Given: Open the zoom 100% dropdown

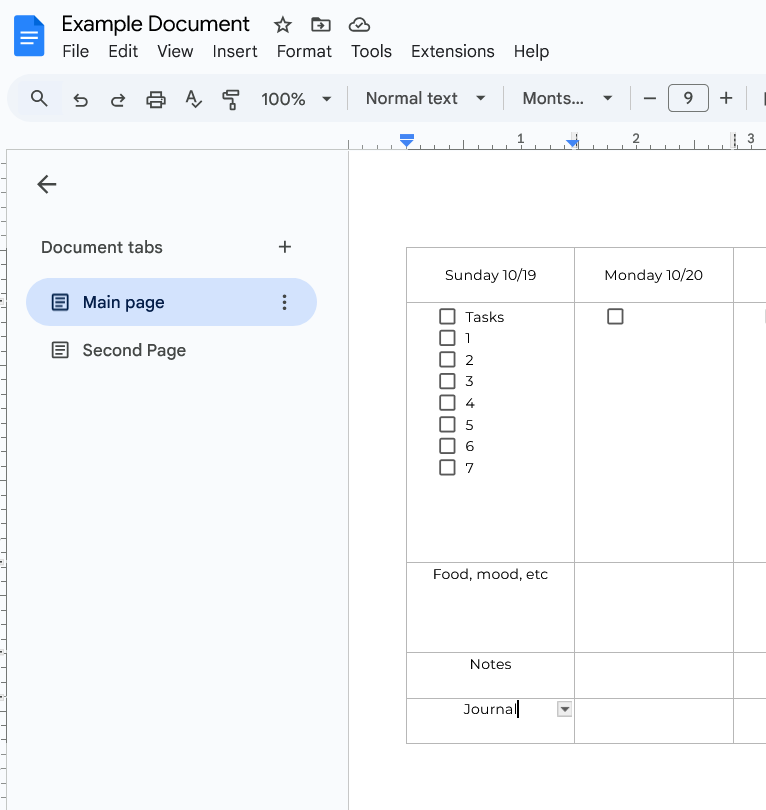Looking at the screenshot, I should pos(296,99).
